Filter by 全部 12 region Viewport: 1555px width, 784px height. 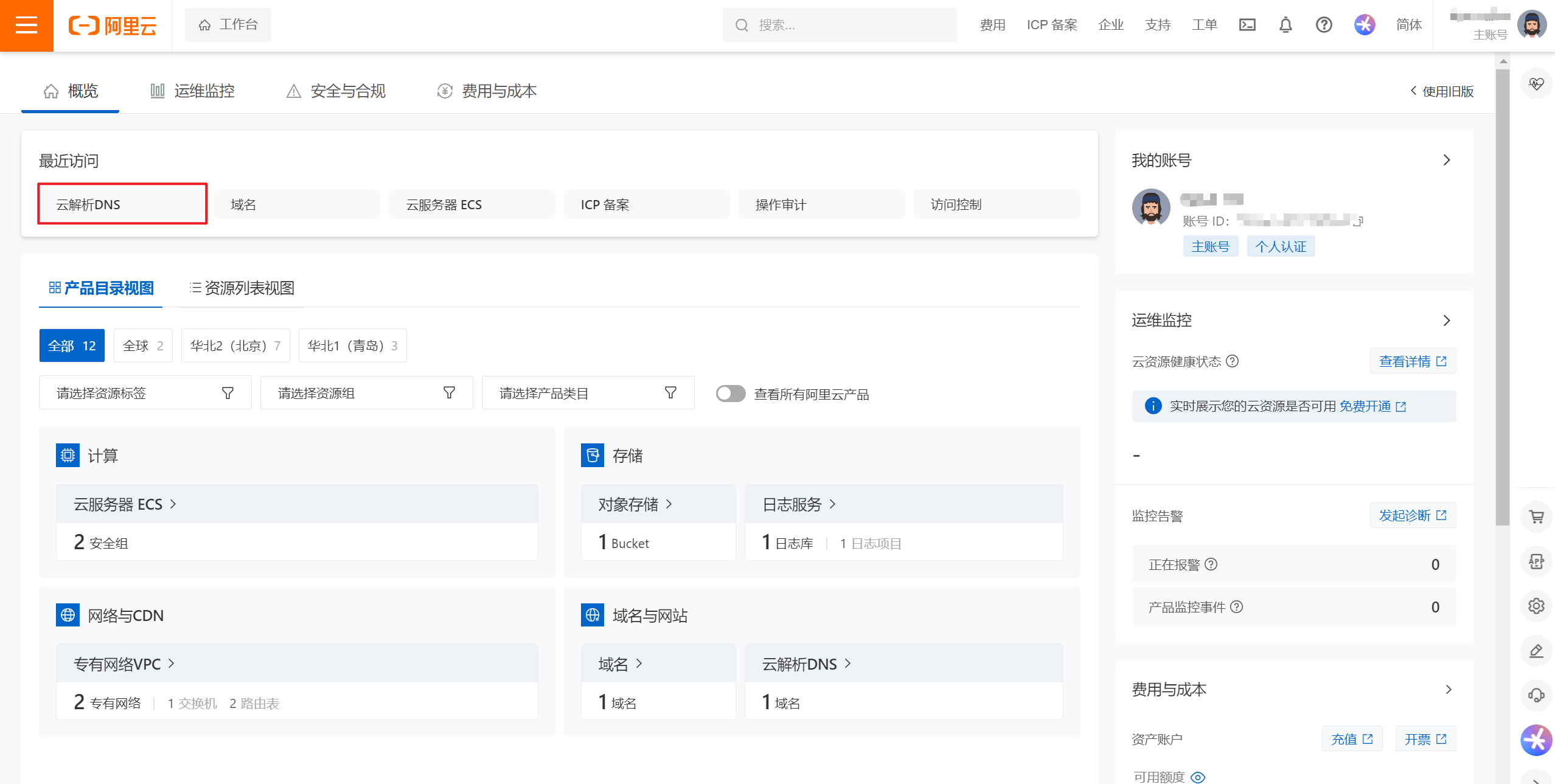72,345
